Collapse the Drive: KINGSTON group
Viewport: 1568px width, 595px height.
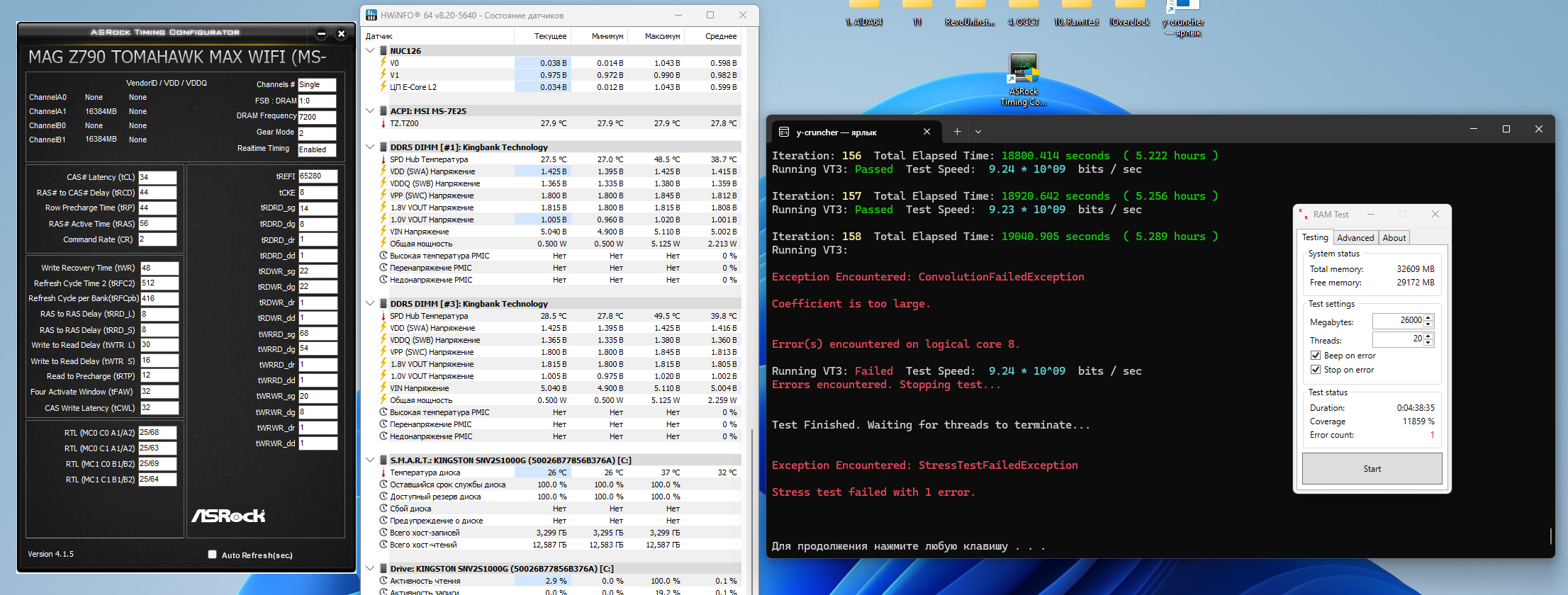370,569
